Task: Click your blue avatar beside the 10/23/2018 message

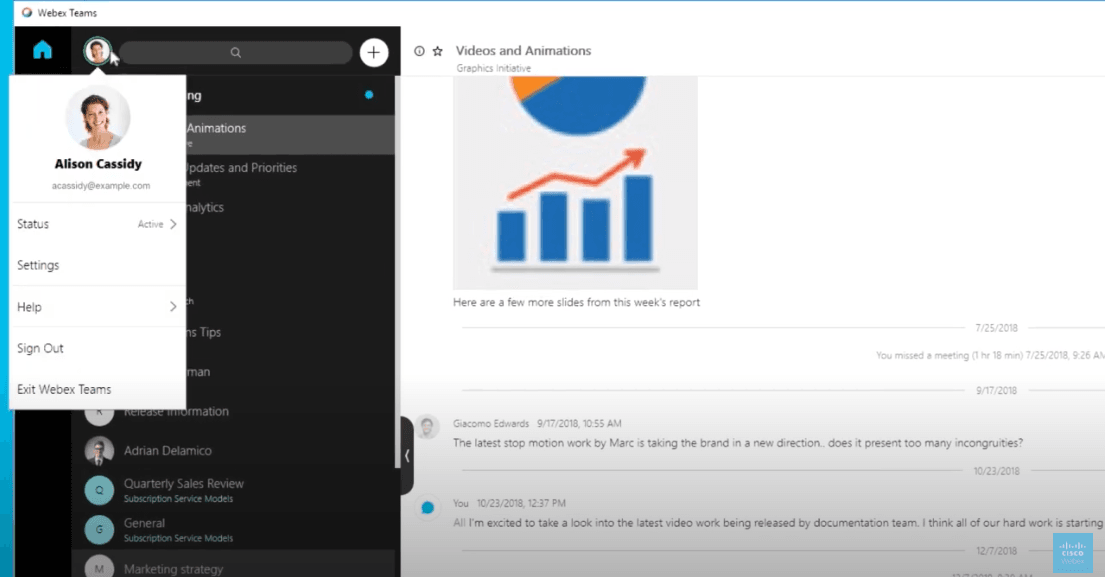Action: tap(427, 507)
